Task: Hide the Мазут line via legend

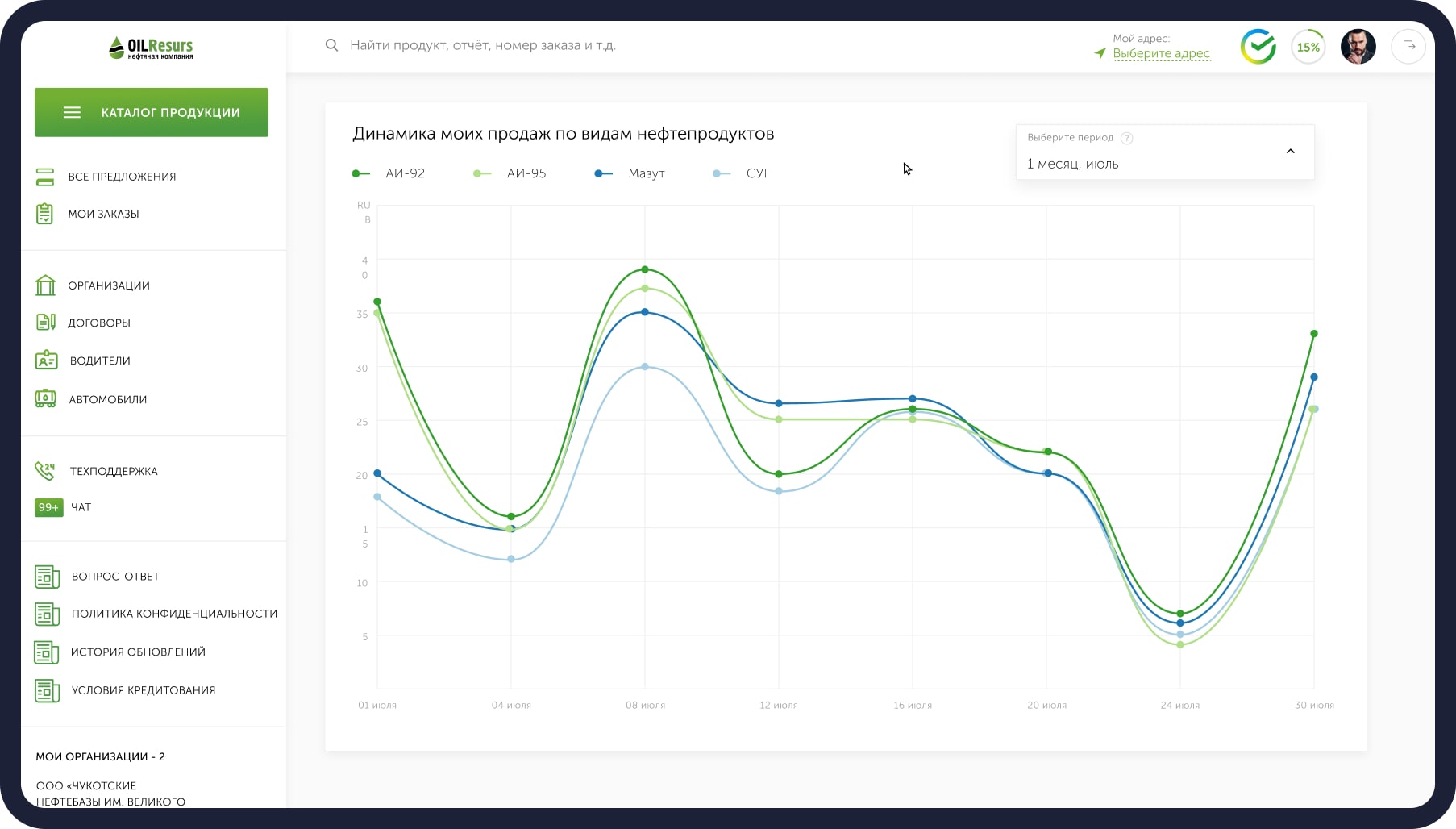Action: click(x=630, y=173)
